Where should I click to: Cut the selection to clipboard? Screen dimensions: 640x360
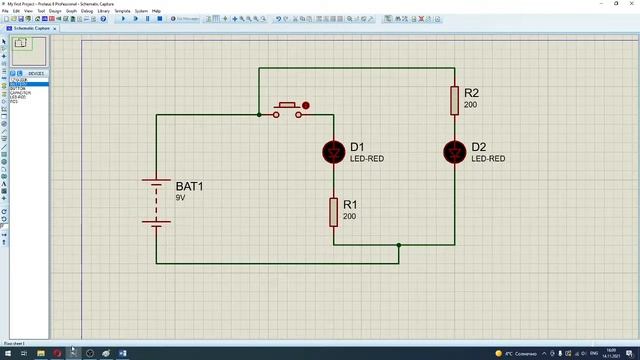(295, 19)
